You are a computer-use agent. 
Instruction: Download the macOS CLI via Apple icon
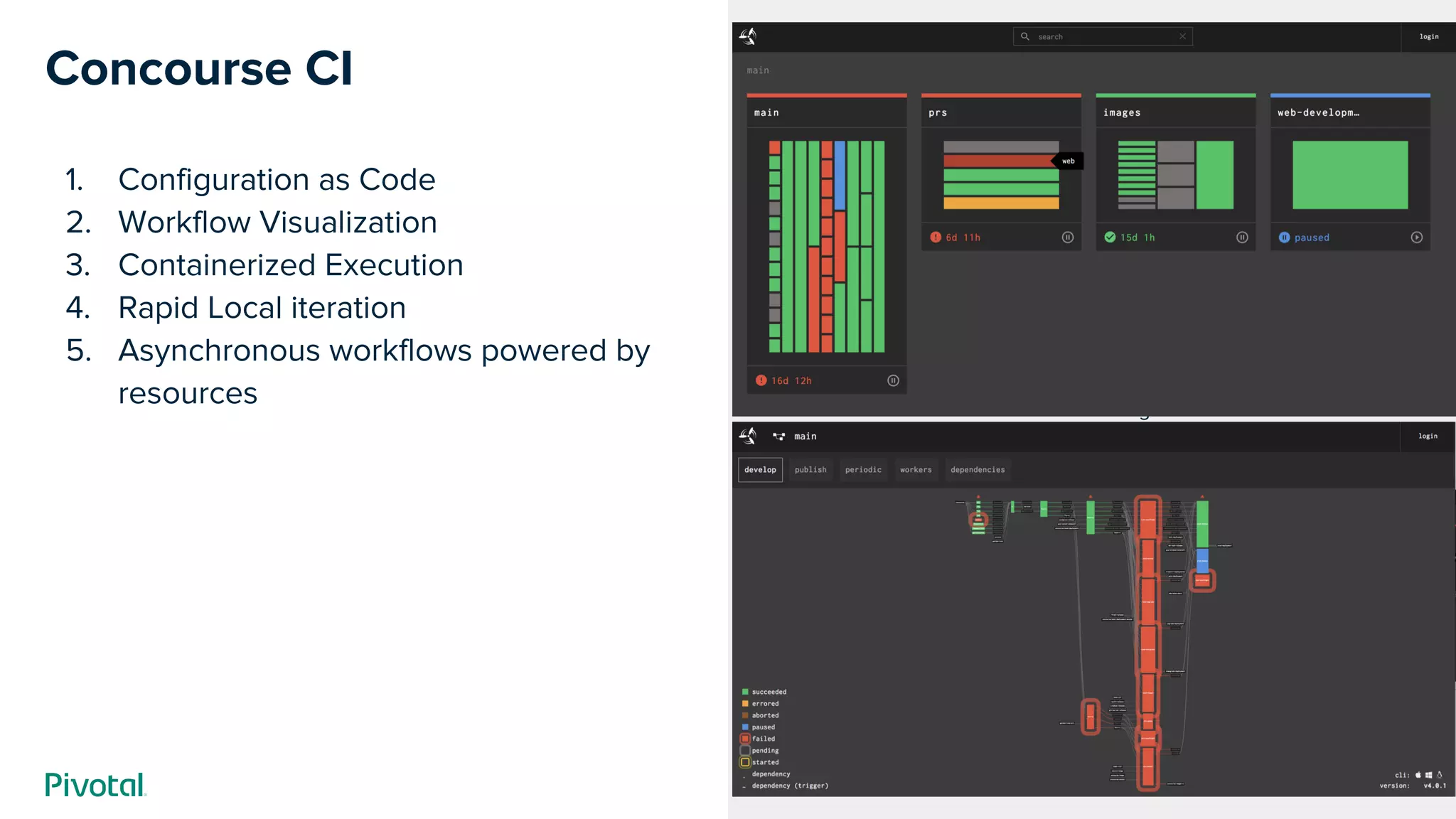click(1418, 775)
